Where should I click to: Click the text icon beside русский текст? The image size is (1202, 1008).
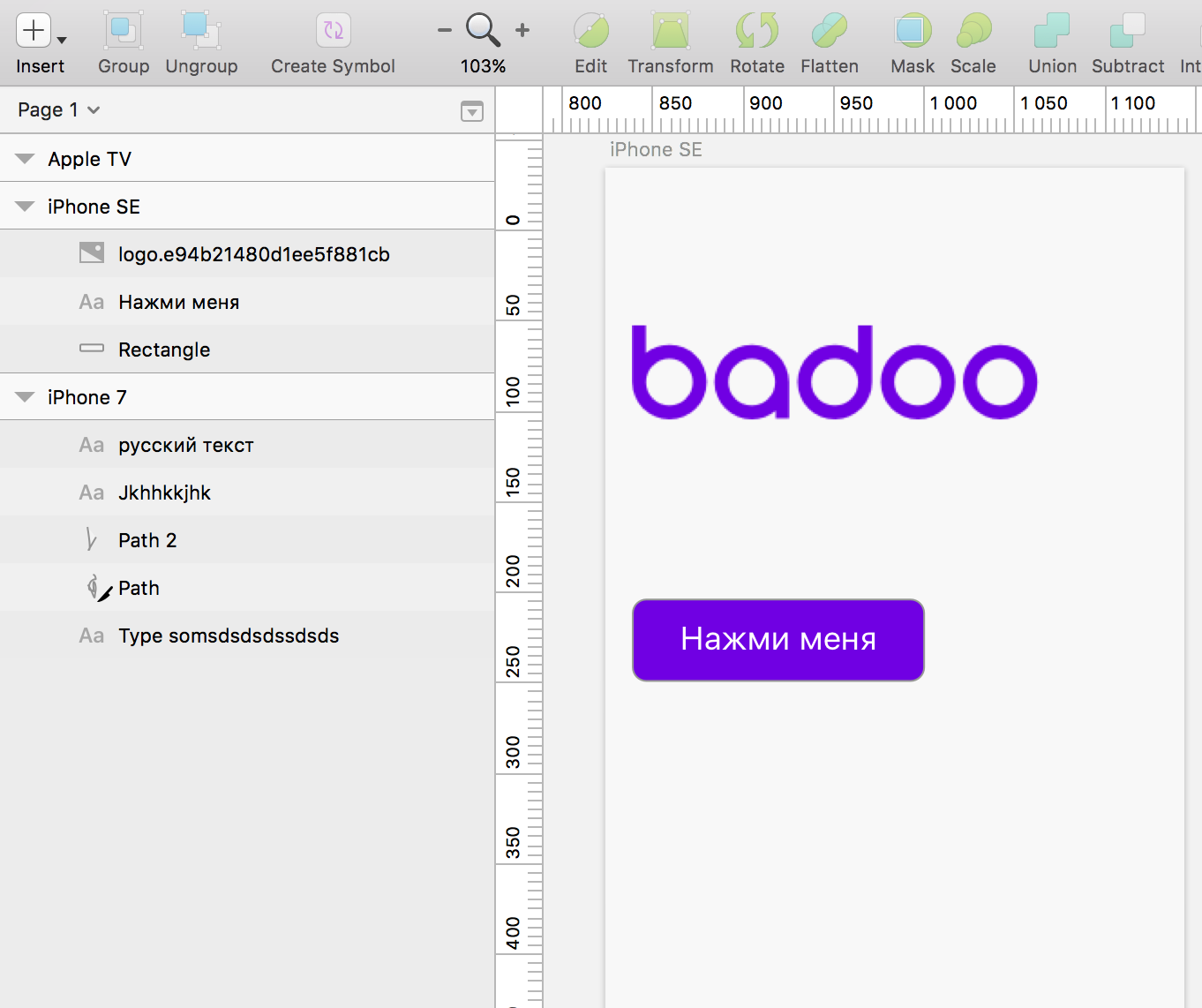coord(92,445)
